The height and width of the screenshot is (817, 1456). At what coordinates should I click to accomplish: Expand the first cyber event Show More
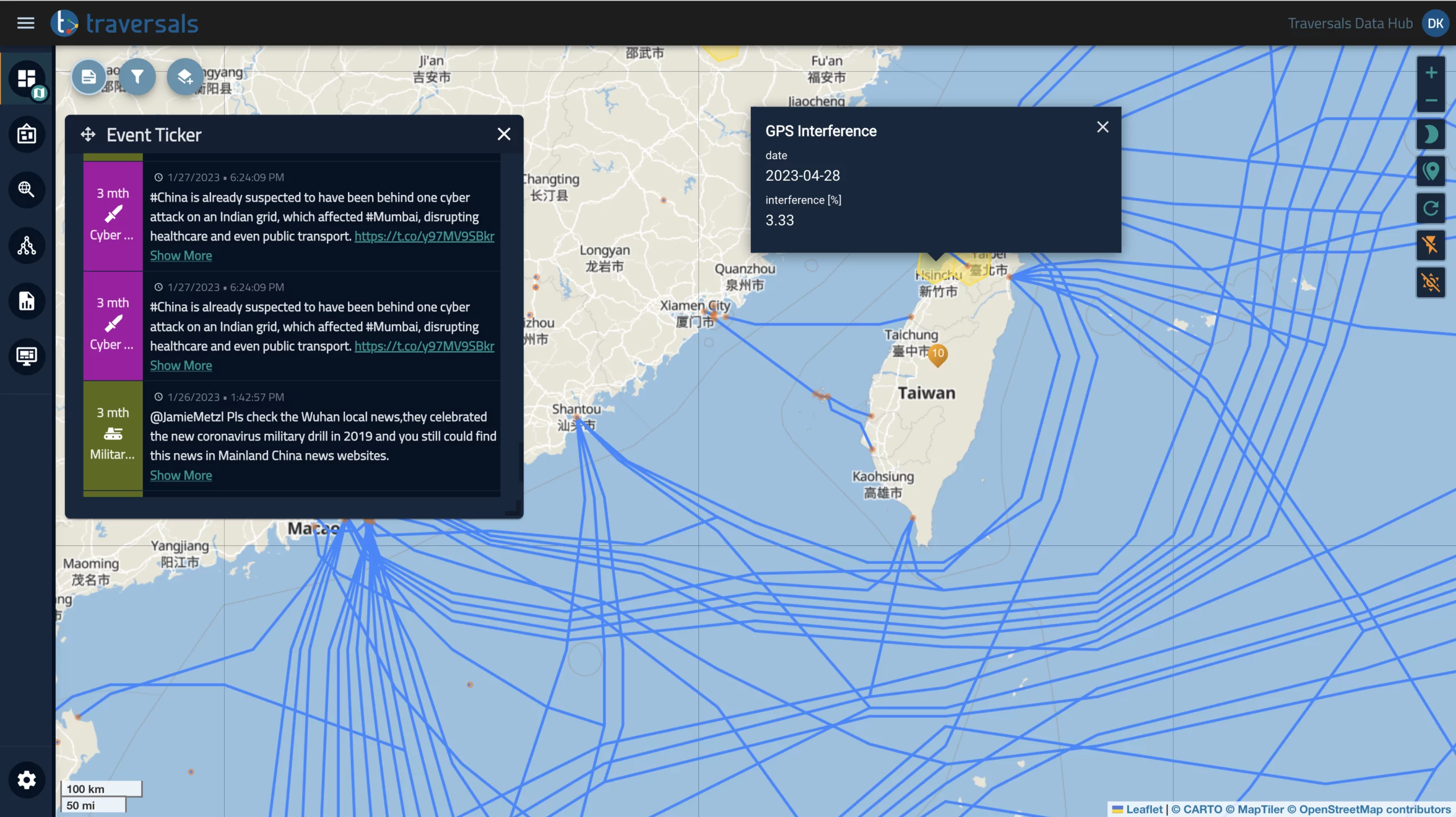coord(180,255)
